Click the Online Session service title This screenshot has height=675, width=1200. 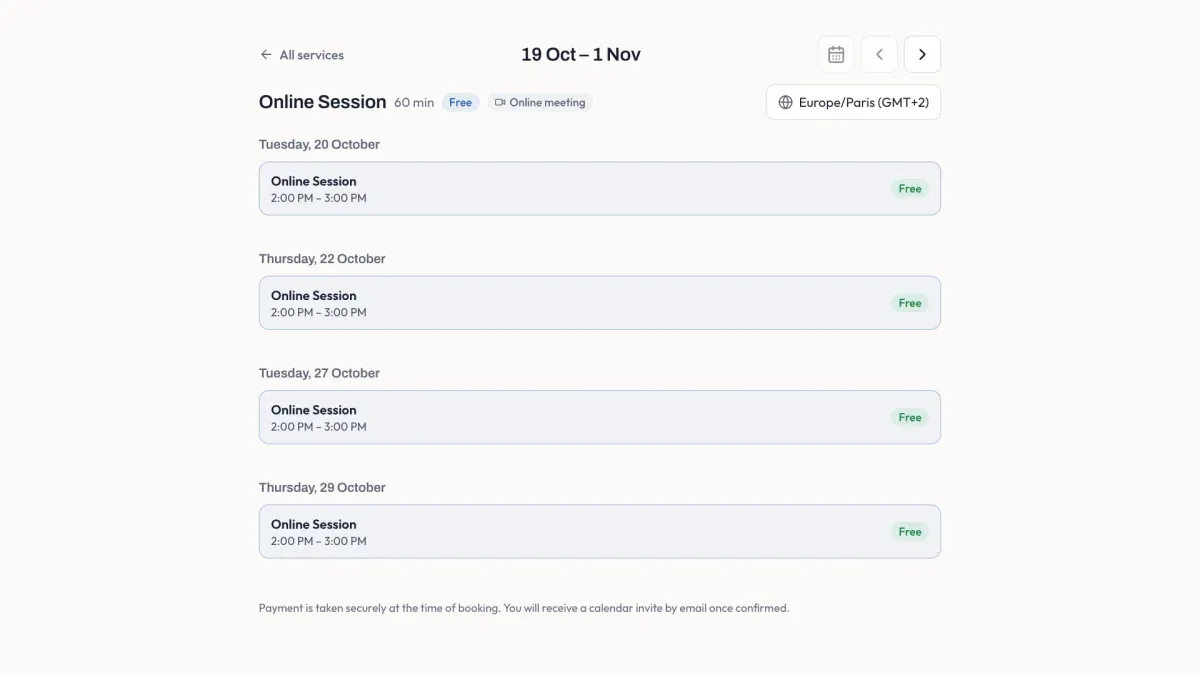coord(322,102)
